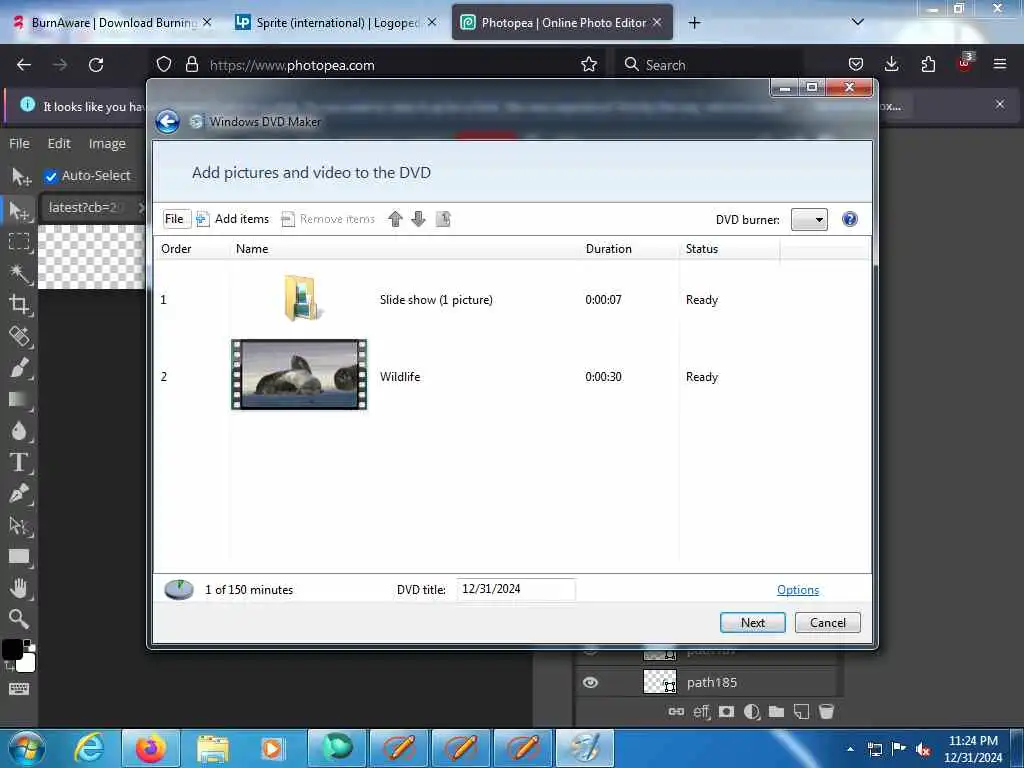Select the Path Select tool in Photopea

coord(20,526)
